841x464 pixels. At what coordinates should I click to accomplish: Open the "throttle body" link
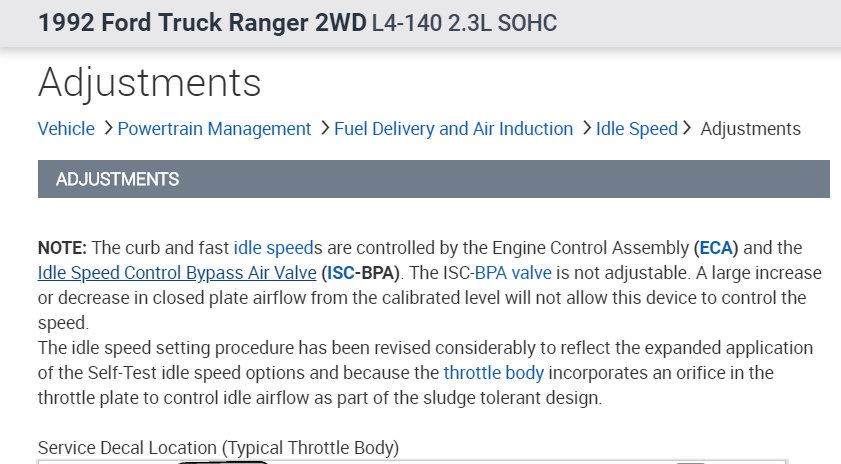494,373
